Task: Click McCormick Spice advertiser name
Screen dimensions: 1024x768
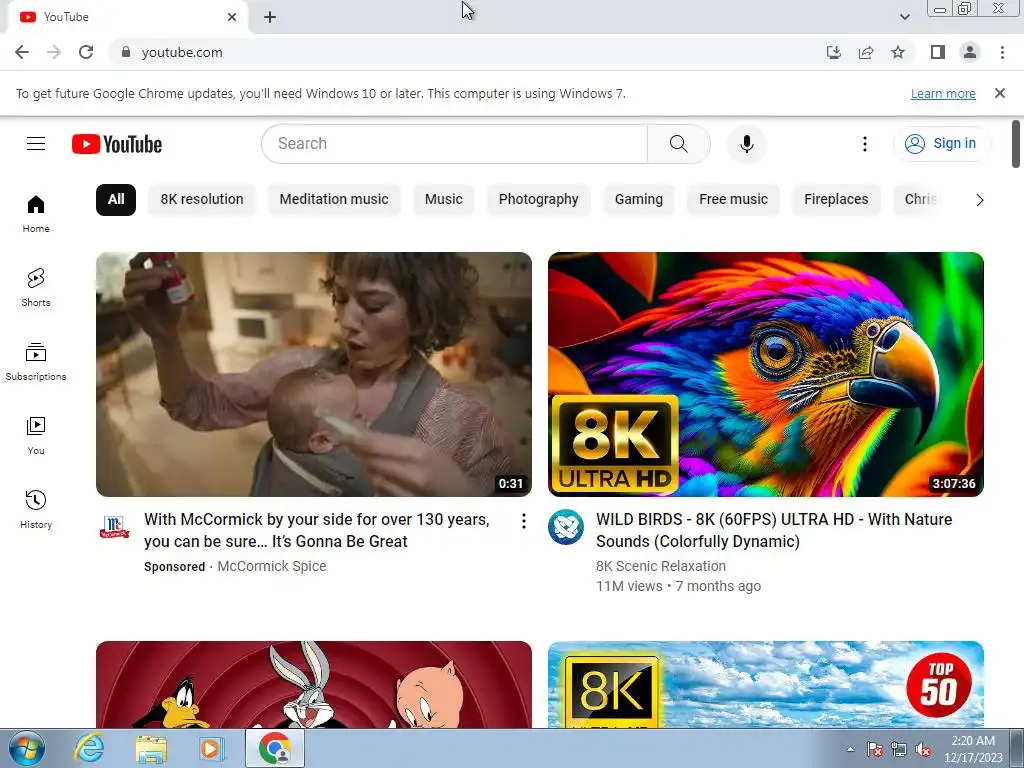Action: (x=272, y=566)
